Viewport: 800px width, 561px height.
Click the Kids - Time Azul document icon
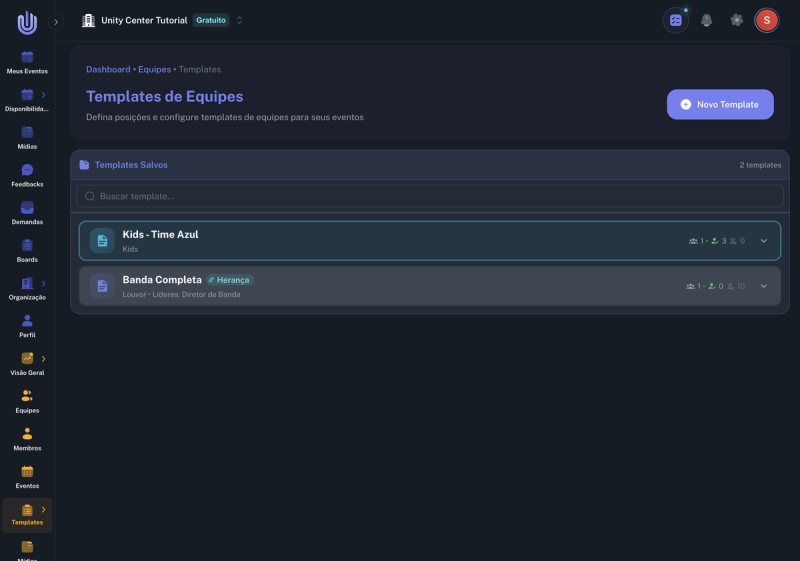click(102, 241)
